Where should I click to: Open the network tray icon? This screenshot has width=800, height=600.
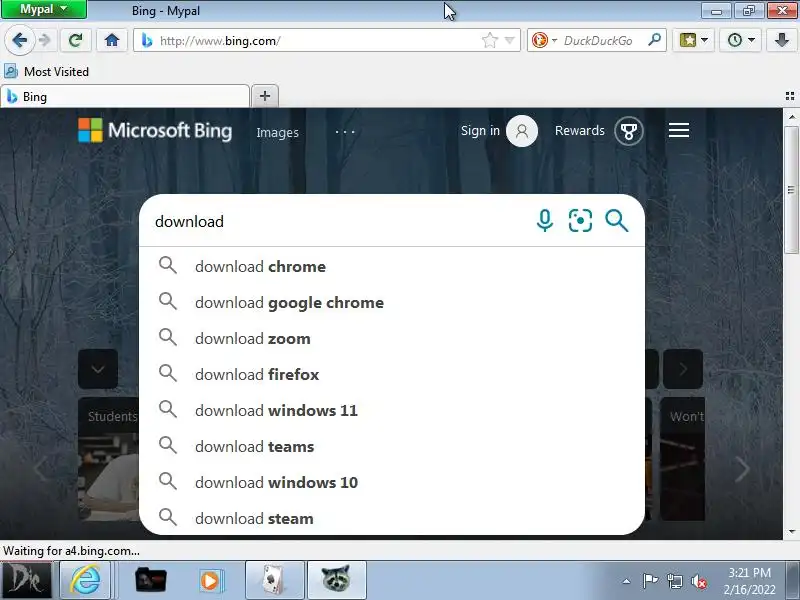pos(674,581)
